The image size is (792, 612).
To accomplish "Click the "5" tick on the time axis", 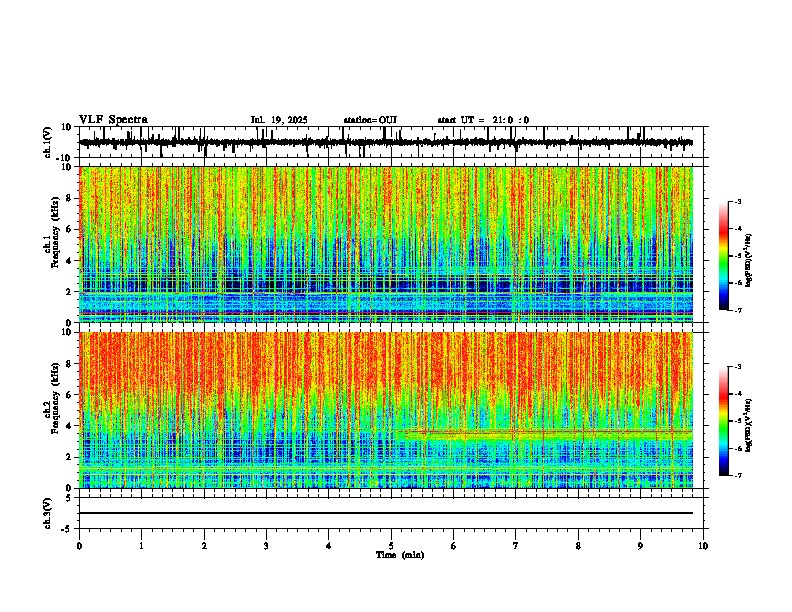I will tap(391, 546).
